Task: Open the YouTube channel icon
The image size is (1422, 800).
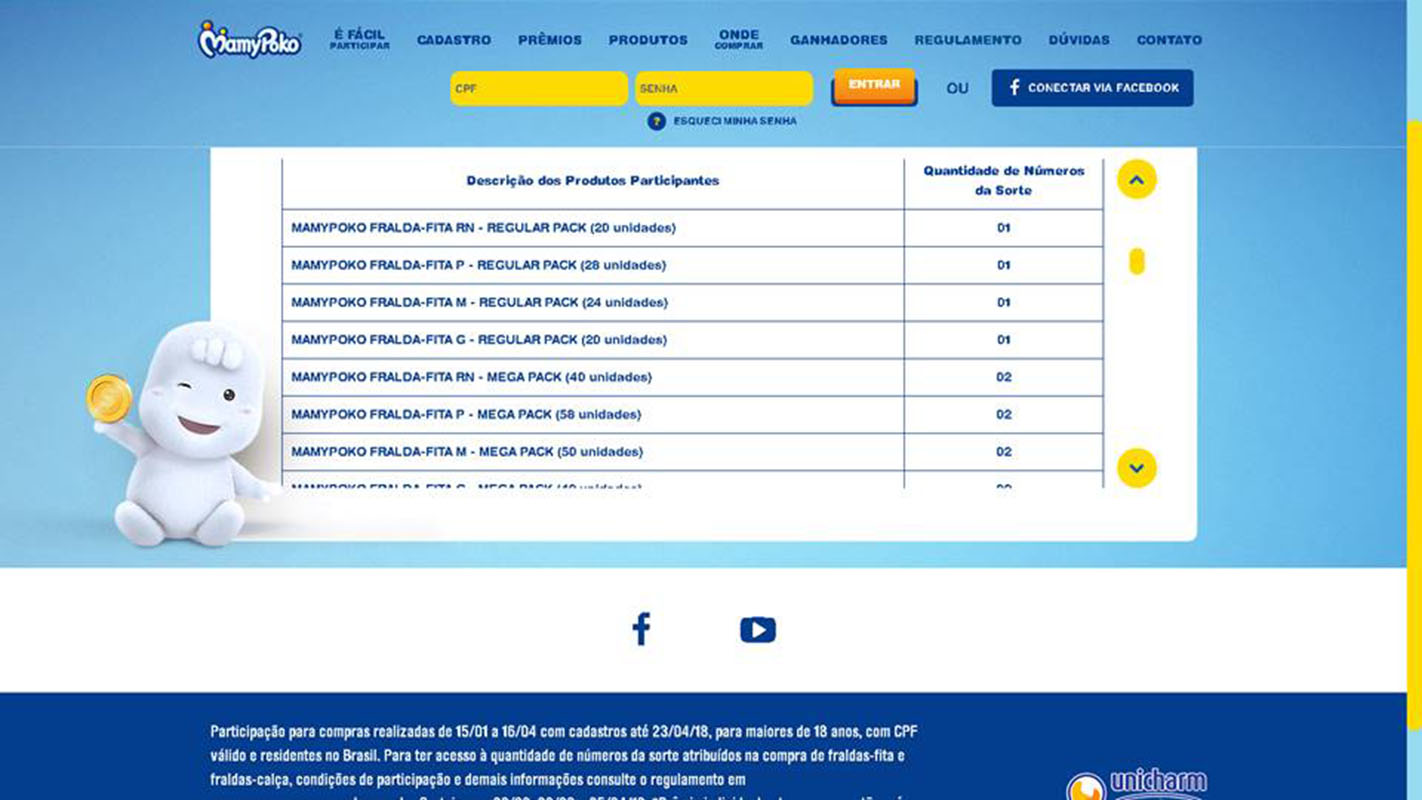Action: (758, 630)
